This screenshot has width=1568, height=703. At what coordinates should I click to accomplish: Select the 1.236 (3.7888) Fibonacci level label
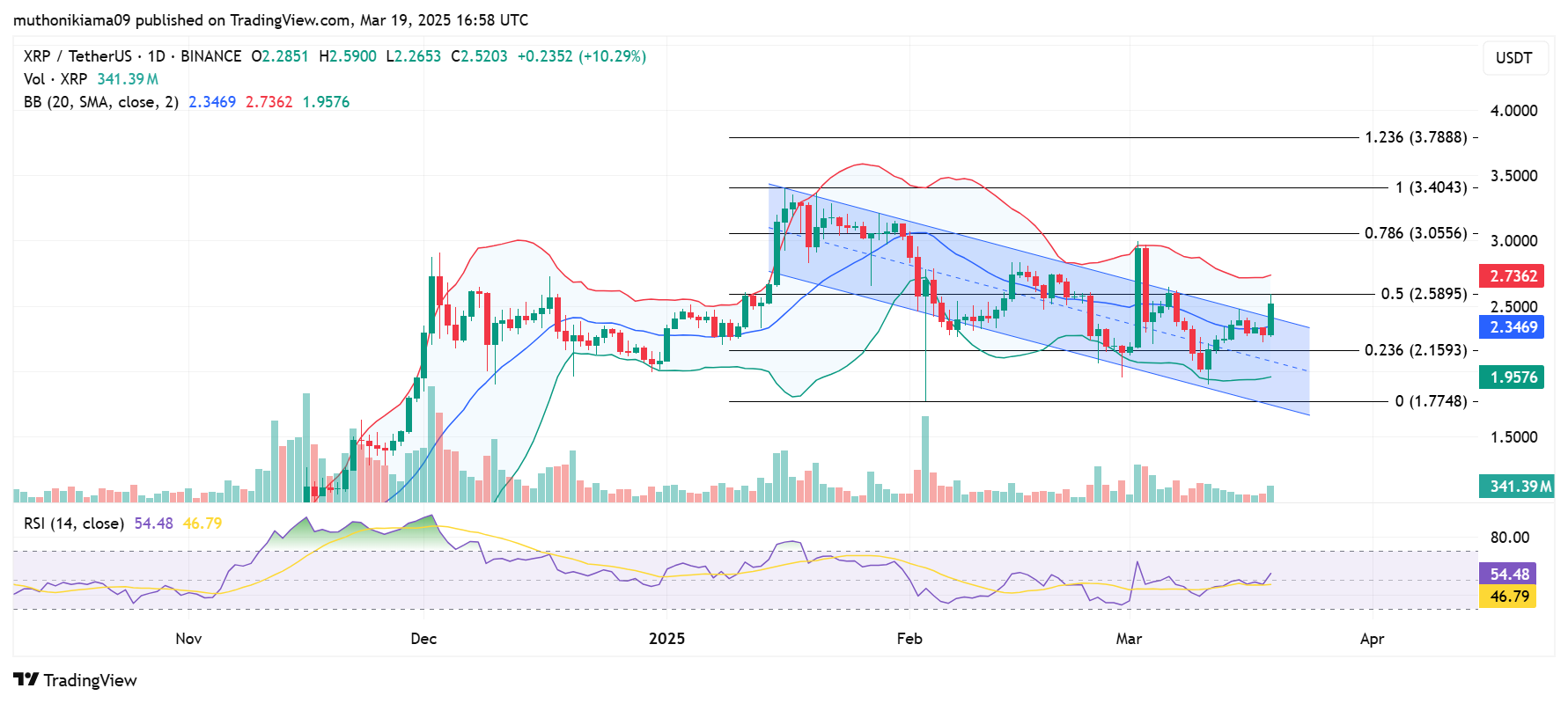click(x=1415, y=137)
